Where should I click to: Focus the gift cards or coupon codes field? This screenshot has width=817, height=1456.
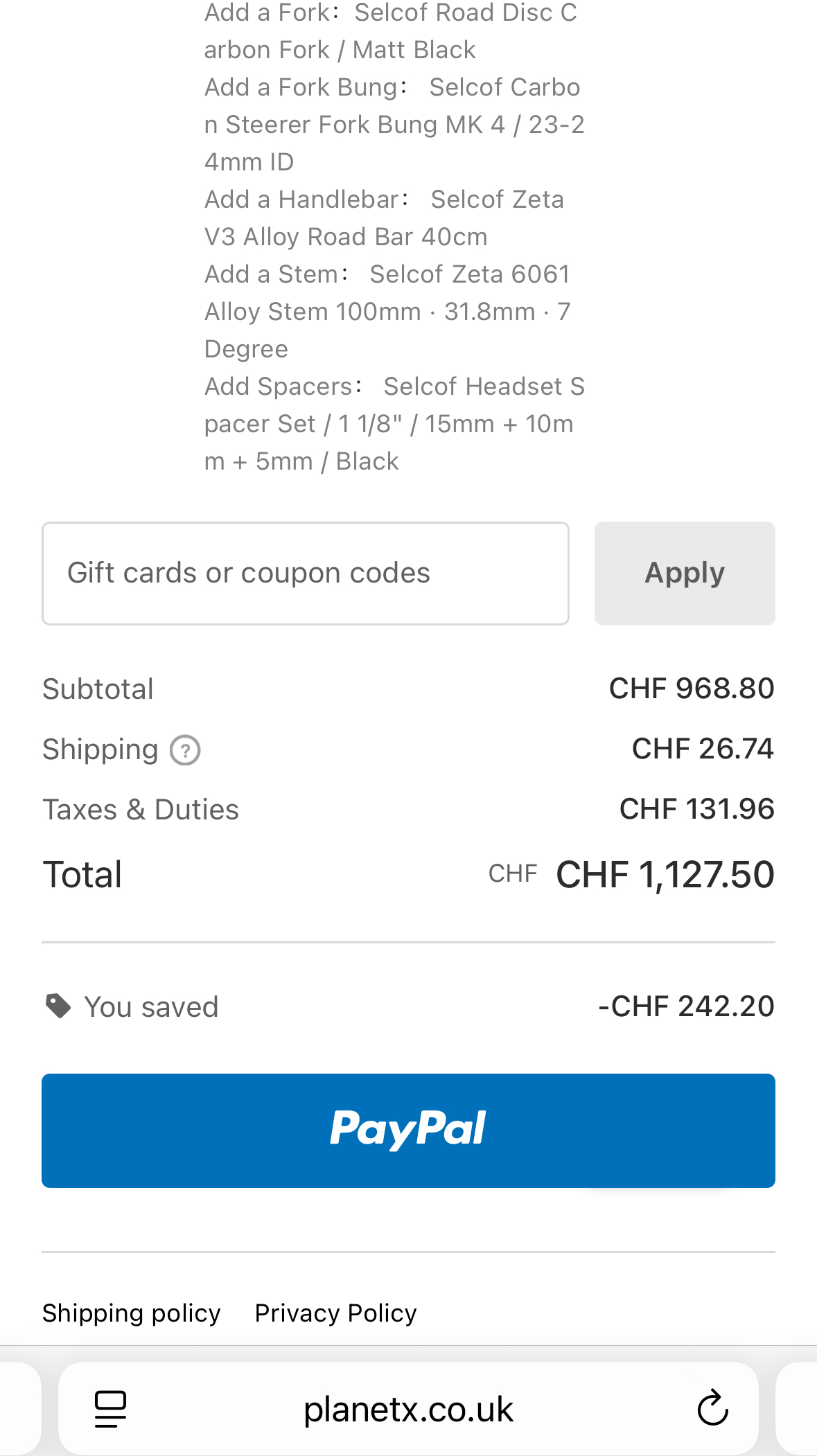click(305, 574)
